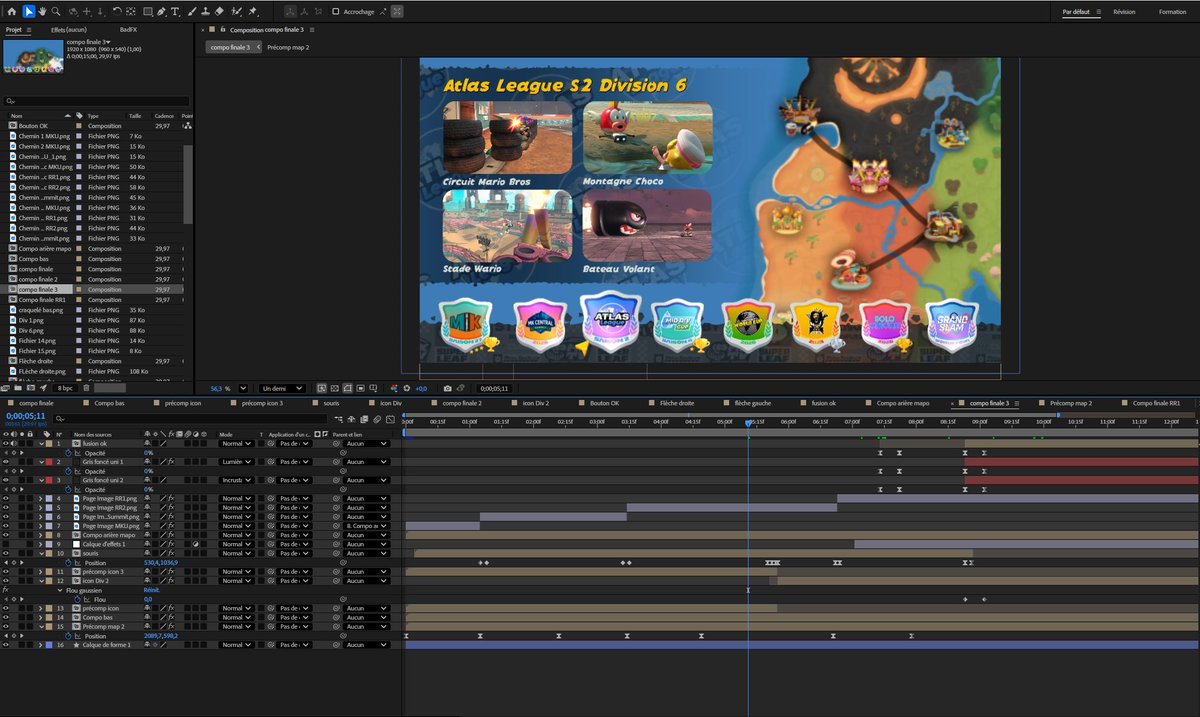Select the Selection arrow tool
The width and height of the screenshot is (1200, 717).
tap(29, 11)
